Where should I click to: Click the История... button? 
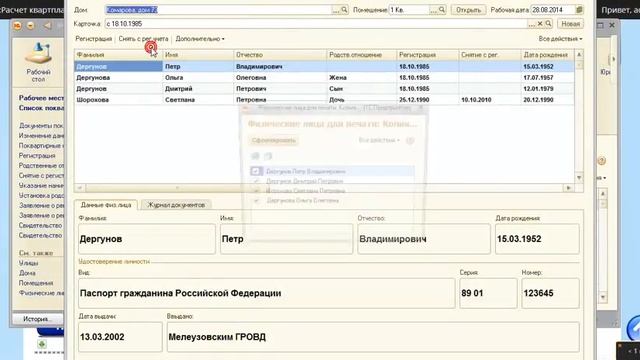point(38,319)
